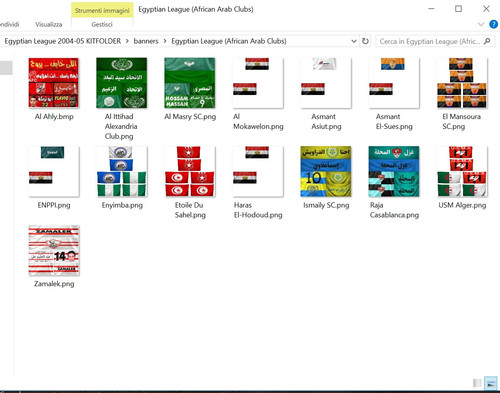Click the Raja Casablanca.png file name
Screen dimensions: 500x393
click(x=394, y=210)
